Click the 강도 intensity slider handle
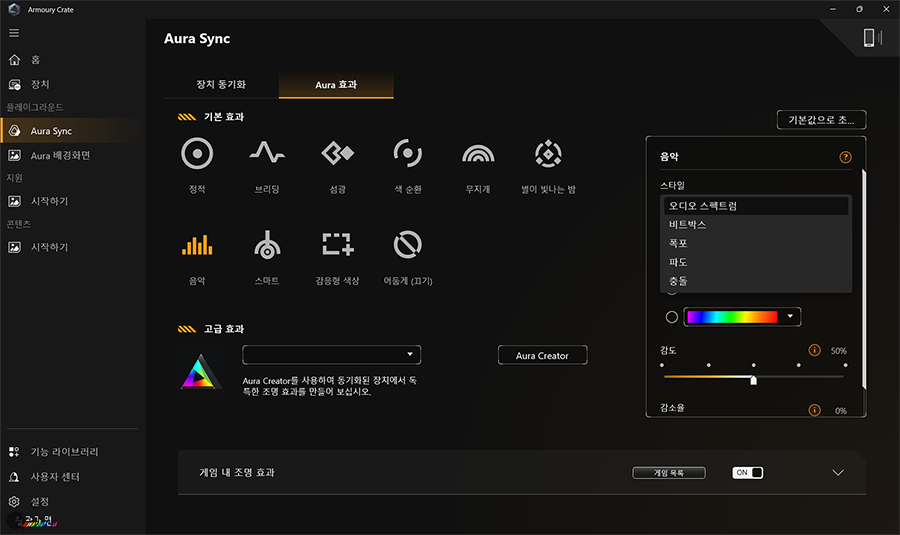This screenshot has height=535, width=900. pos(753,379)
